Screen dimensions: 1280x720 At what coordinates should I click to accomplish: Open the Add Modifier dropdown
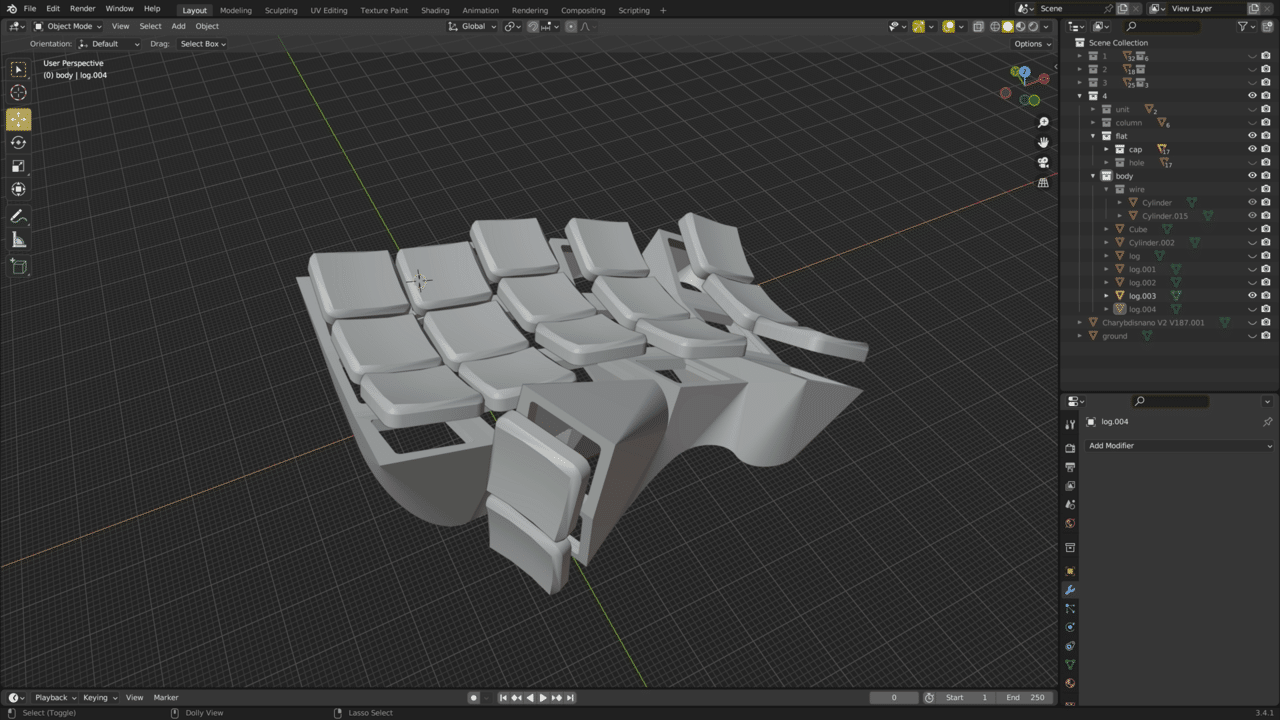1180,446
